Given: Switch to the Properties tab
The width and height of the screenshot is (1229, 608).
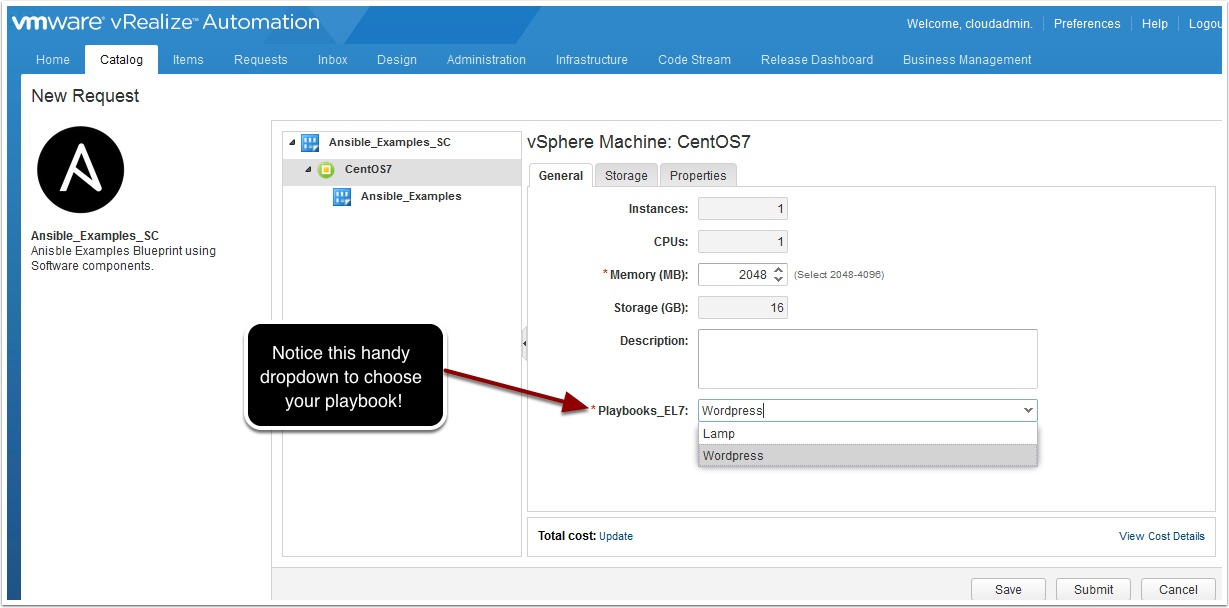Looking at the screenshot, I should [698, 175].
